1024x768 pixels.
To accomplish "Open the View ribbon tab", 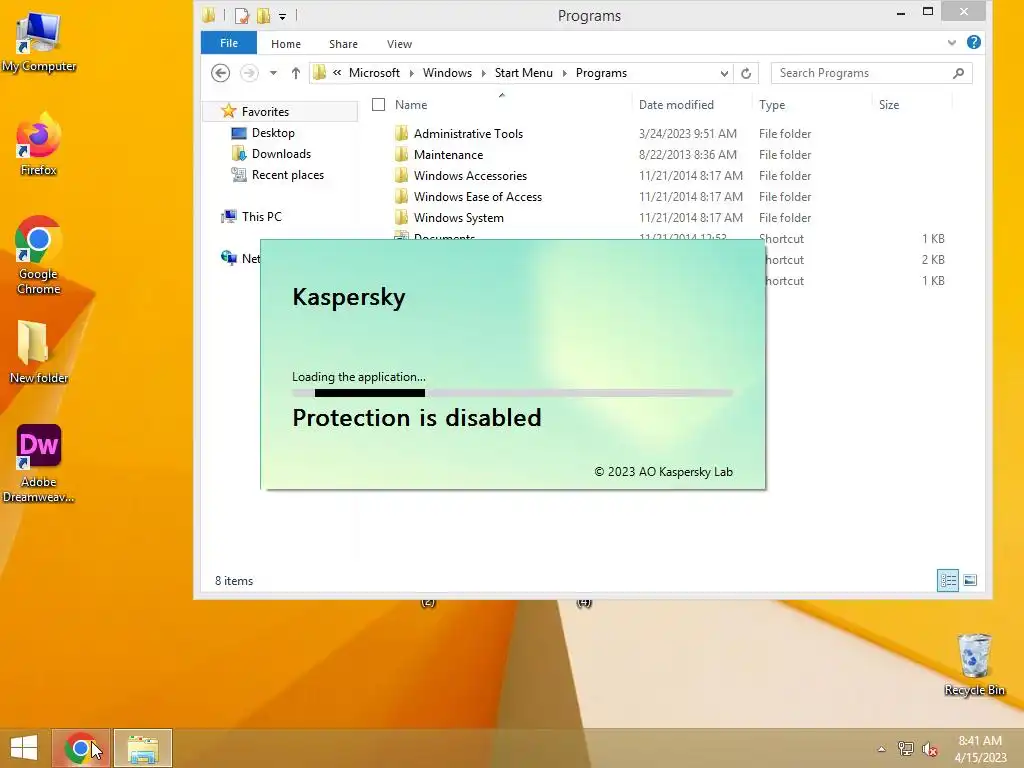I will pyautogui.click(x=399, y=44).
